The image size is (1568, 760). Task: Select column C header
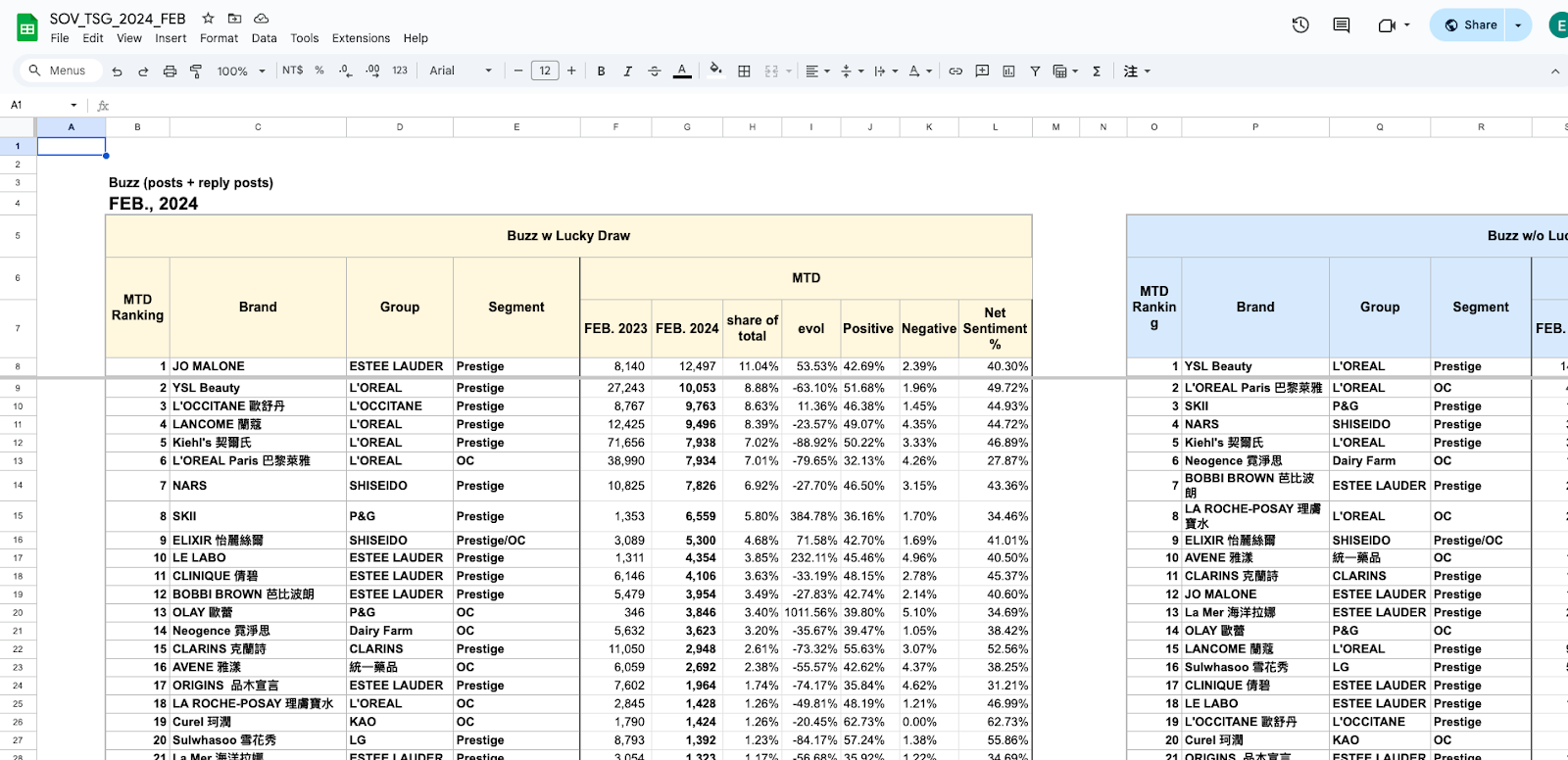click(258, 127)
